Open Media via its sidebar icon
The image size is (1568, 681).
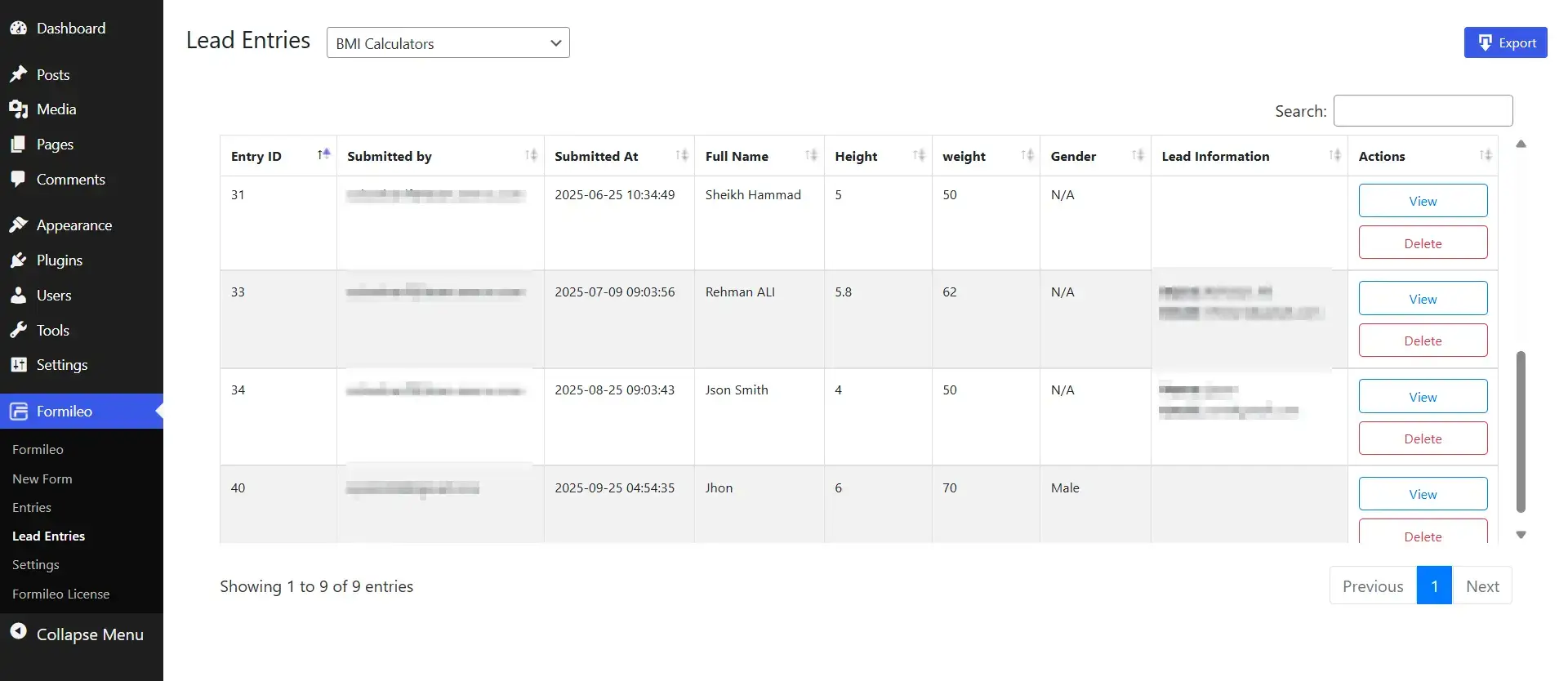click(18, 109)
